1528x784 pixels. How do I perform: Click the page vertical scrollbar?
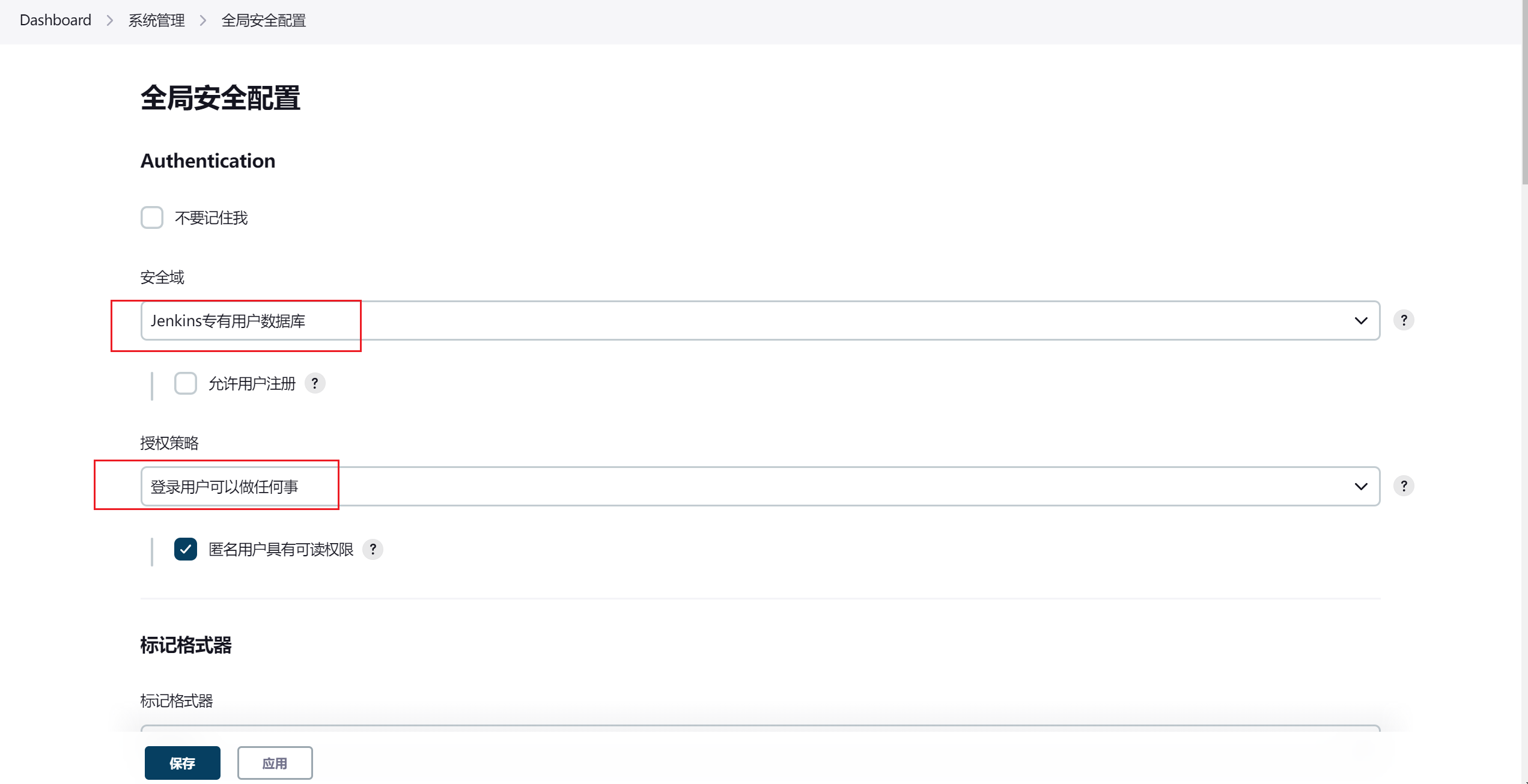tap(1524, 392)
